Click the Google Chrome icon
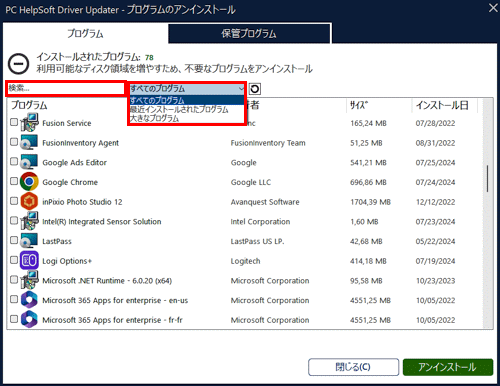Screen dimensions: 500x386 coord(29,182)
